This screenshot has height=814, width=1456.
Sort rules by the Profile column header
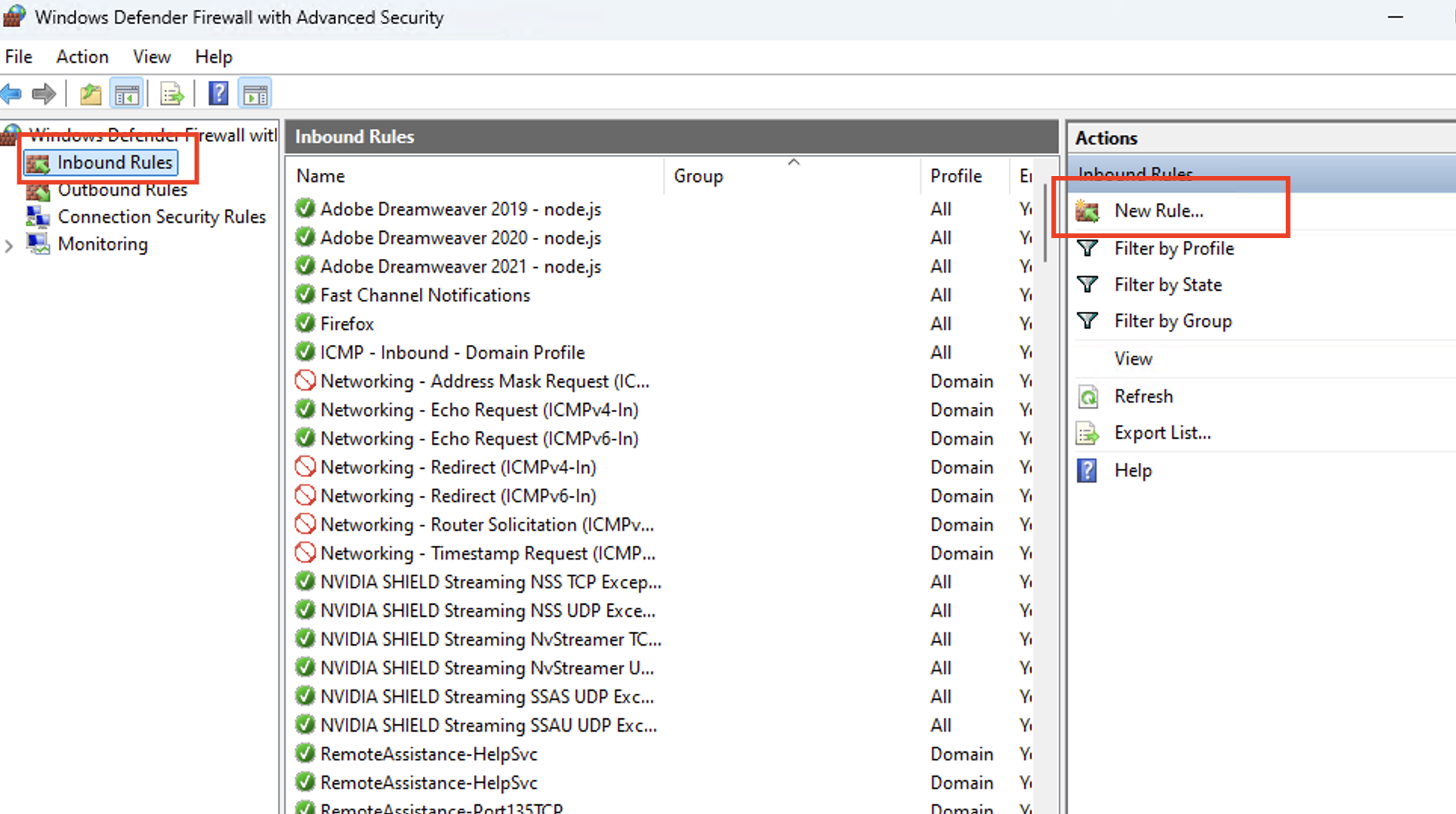[955, 176]
